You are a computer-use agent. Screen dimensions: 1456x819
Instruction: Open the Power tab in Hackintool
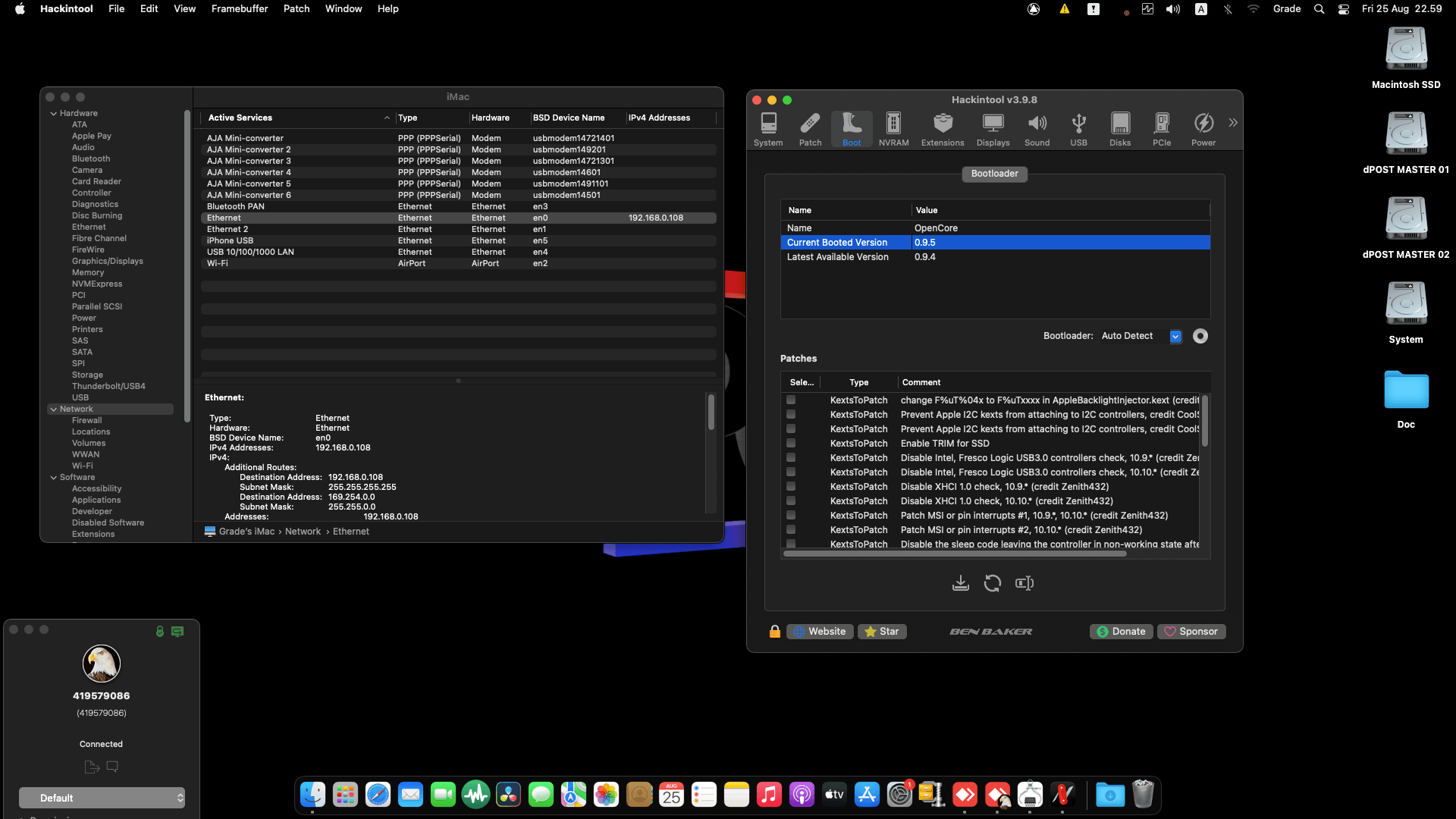coord(1203,129)
